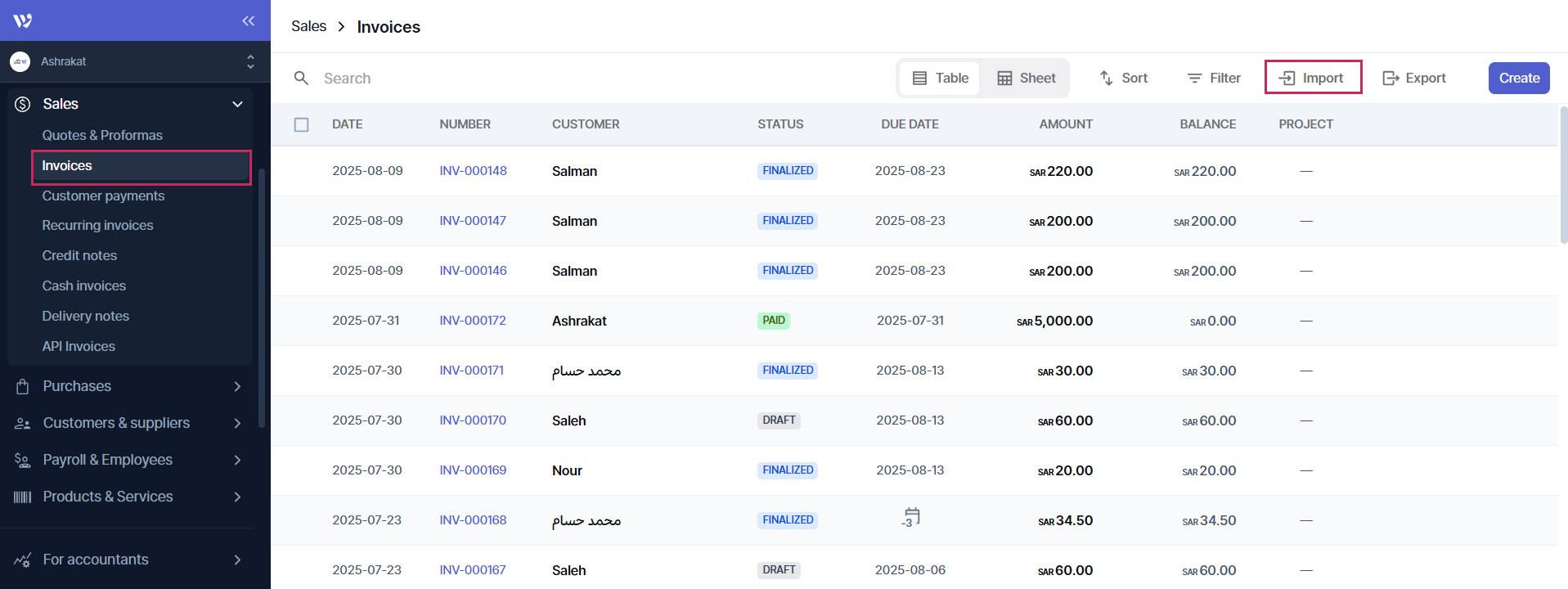Click the Payroll & Employees icon
The image size is (1568, 589).
coord(23,460)
